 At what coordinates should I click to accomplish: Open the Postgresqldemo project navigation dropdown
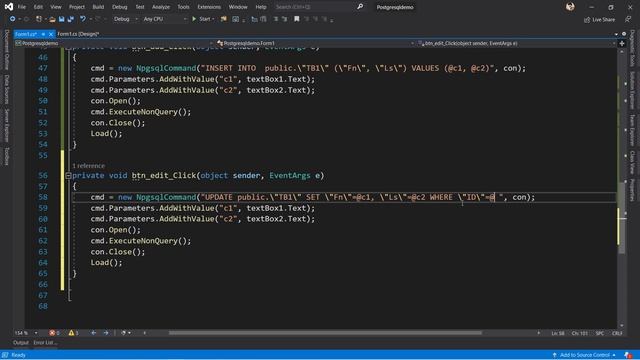(114, 43)
